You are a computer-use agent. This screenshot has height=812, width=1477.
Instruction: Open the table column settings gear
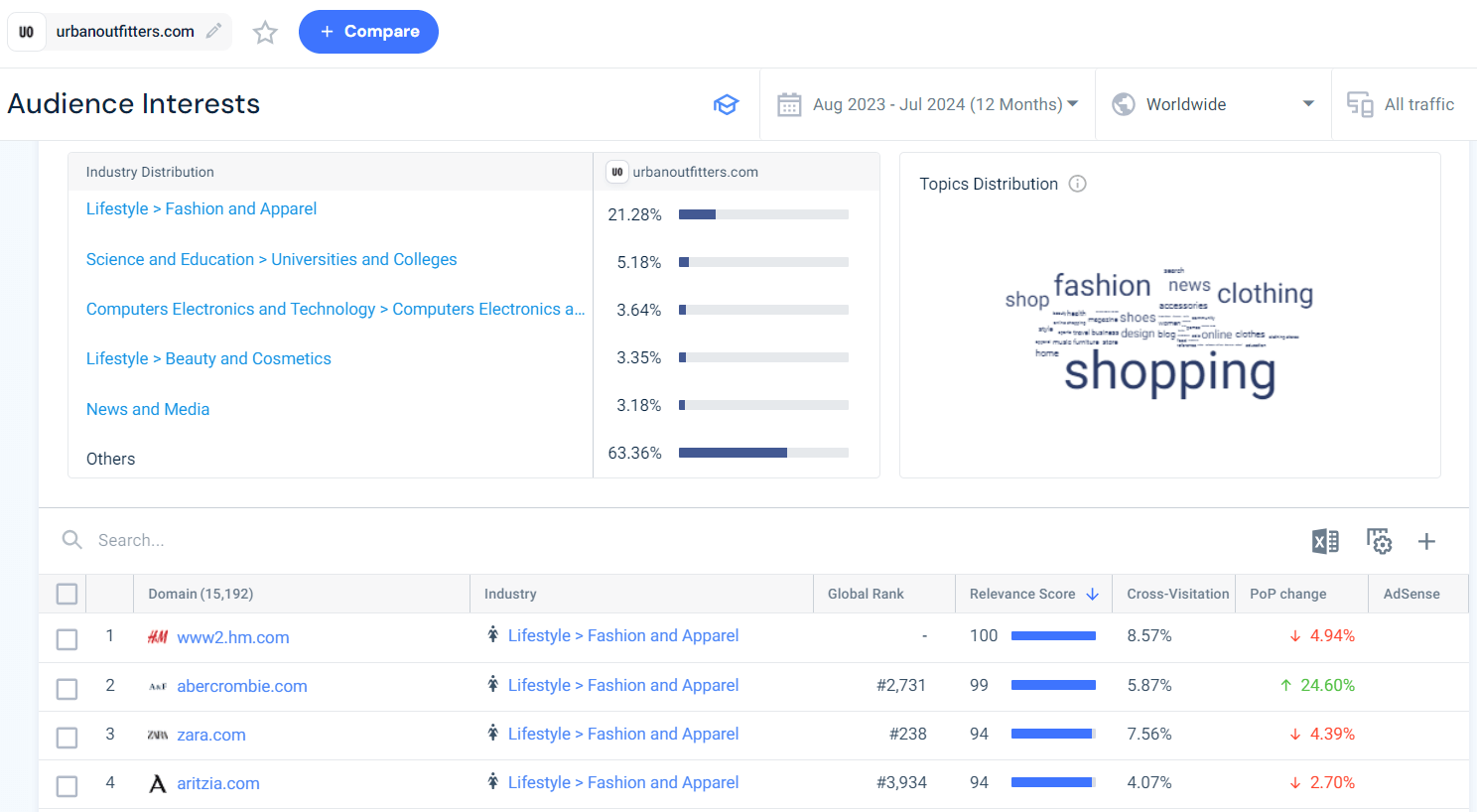point(1379,541)
